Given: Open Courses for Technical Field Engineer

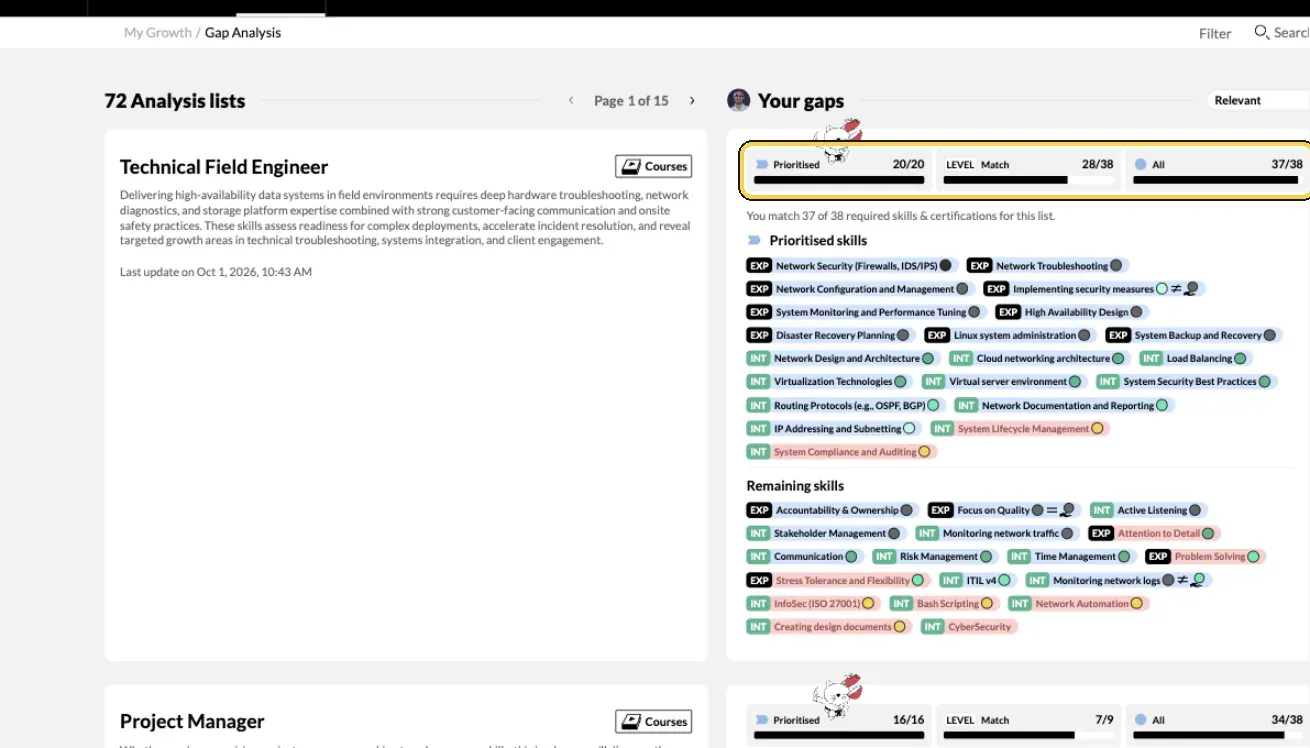Looking at the screenshot, I should 653,166.
